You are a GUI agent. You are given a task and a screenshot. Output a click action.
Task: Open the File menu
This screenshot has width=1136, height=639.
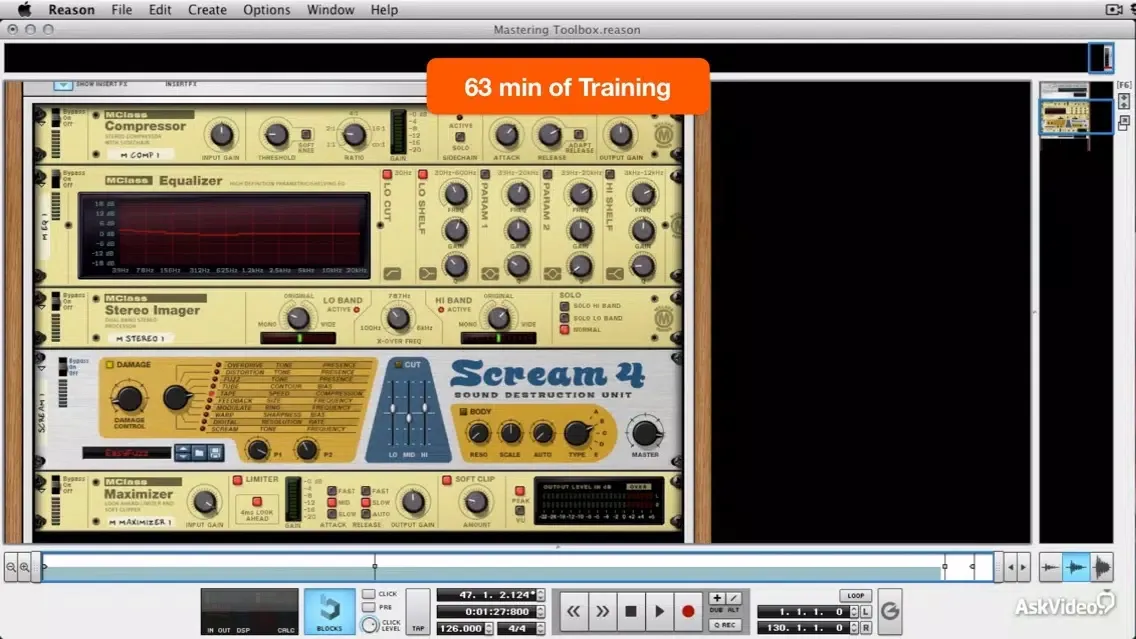(122, 9)
